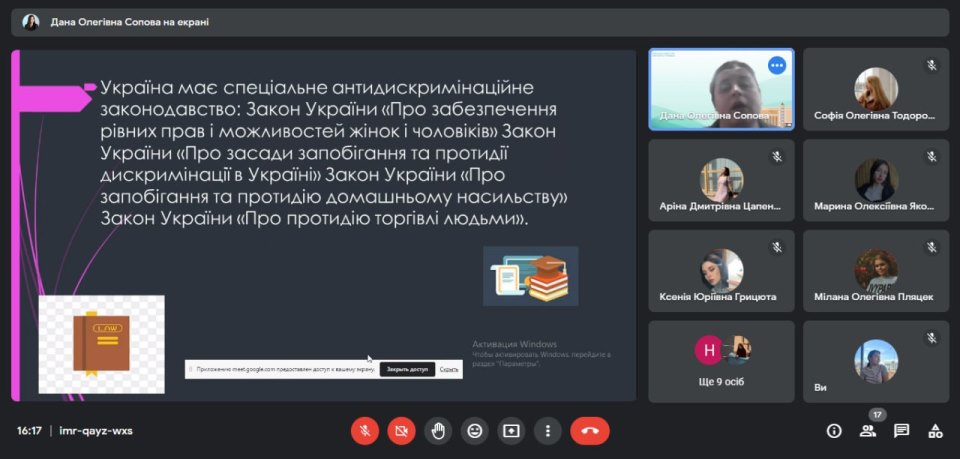Click your own 'Ви' tile
Viewport: 960px width, 459px height.
[876, 362]
